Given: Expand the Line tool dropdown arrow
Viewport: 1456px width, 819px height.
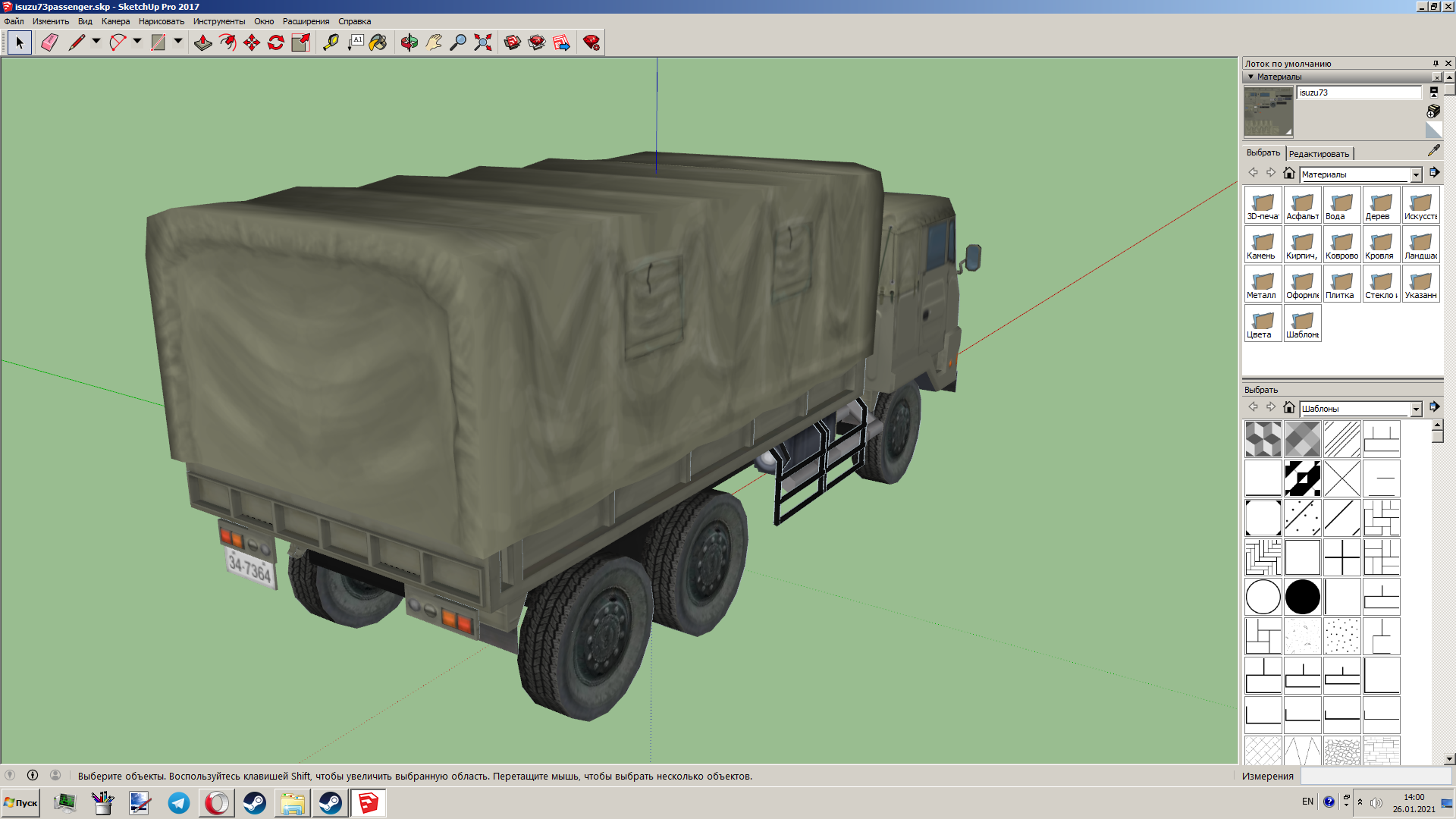Looking at the screenshot, I should pyautogui.click(x=96, y=42).
